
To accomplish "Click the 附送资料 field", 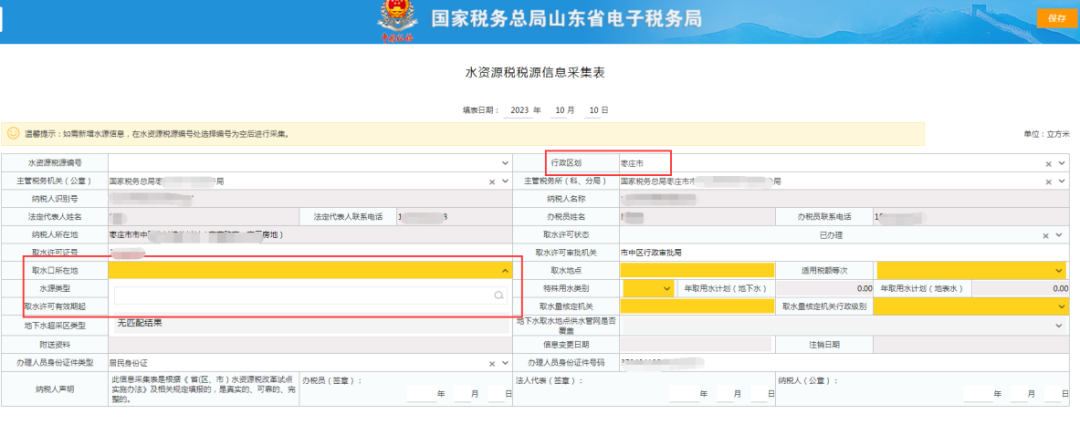I will (x=310, y=344).
